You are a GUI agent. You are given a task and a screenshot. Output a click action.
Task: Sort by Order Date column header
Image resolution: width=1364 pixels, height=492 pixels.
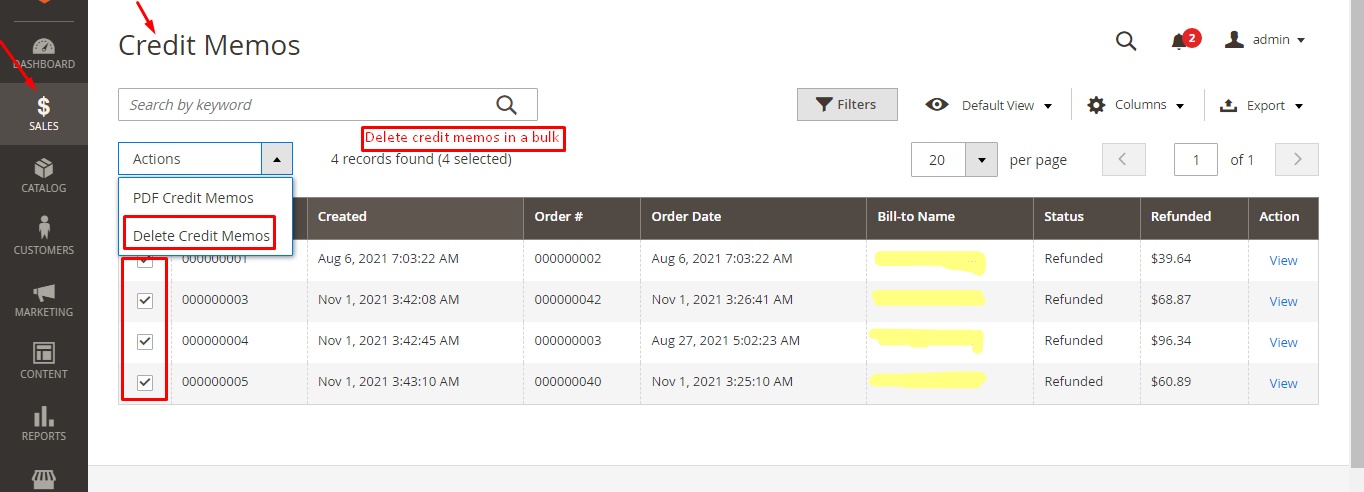(753, 217)
